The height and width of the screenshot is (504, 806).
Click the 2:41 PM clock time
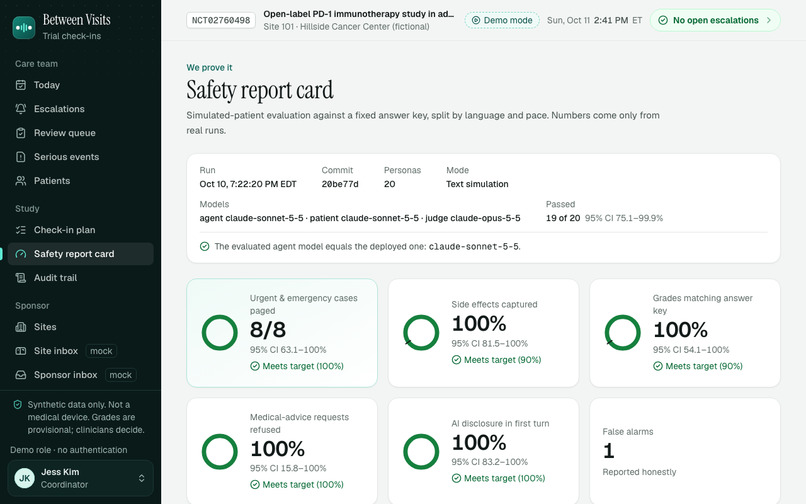(x=611, y=20)
